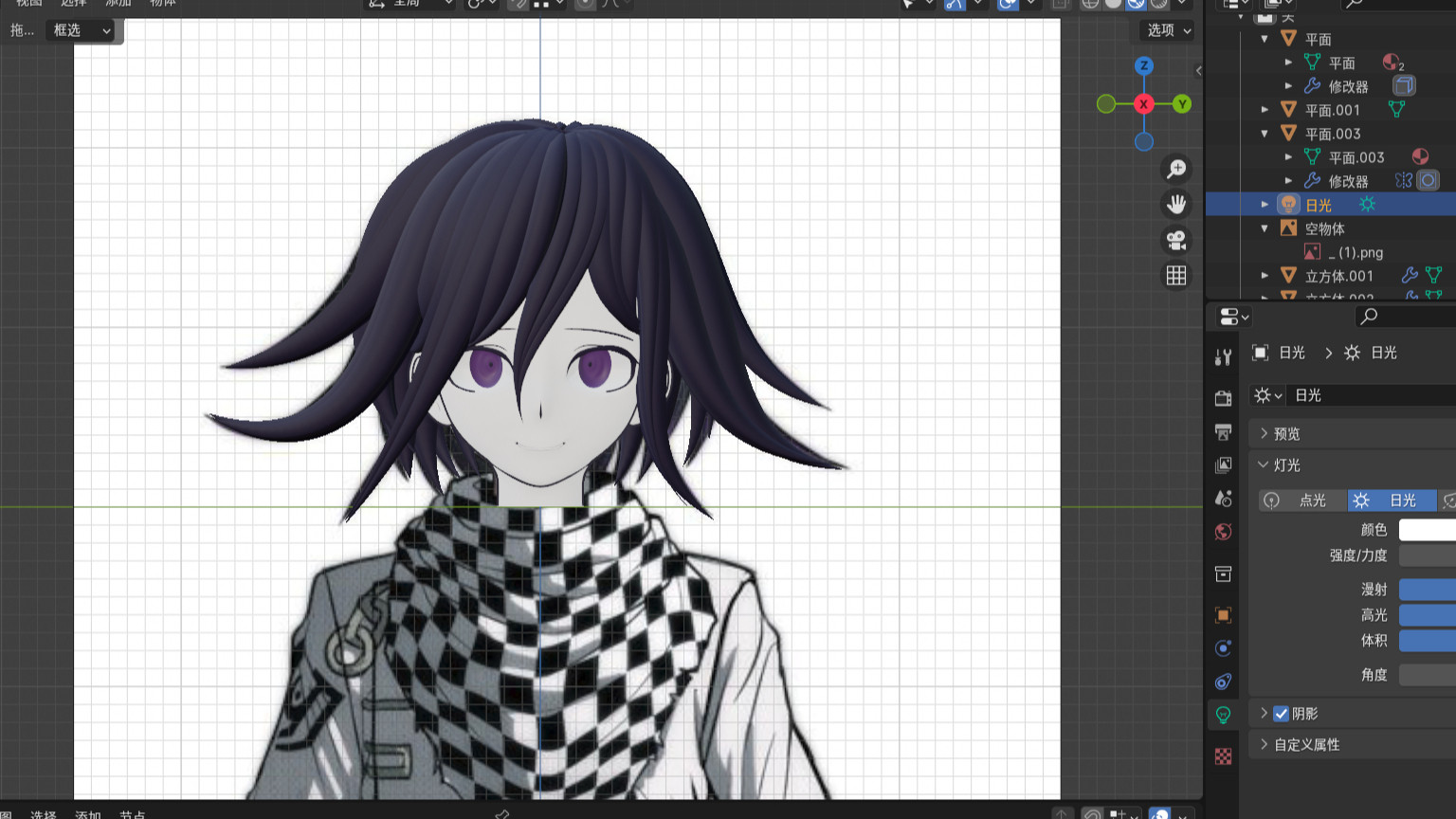Screen dimensions: 1456x819
Task: Select 日光 (Sun) light type button
Action: (1392, 500)
